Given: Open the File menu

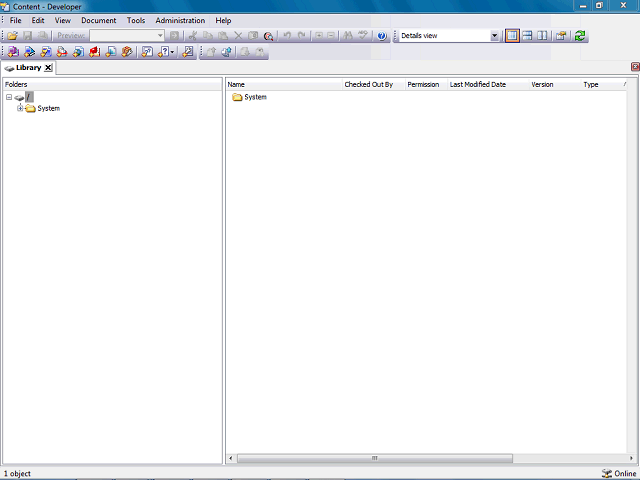Looking at the screenshot, I should coord(16,20).
